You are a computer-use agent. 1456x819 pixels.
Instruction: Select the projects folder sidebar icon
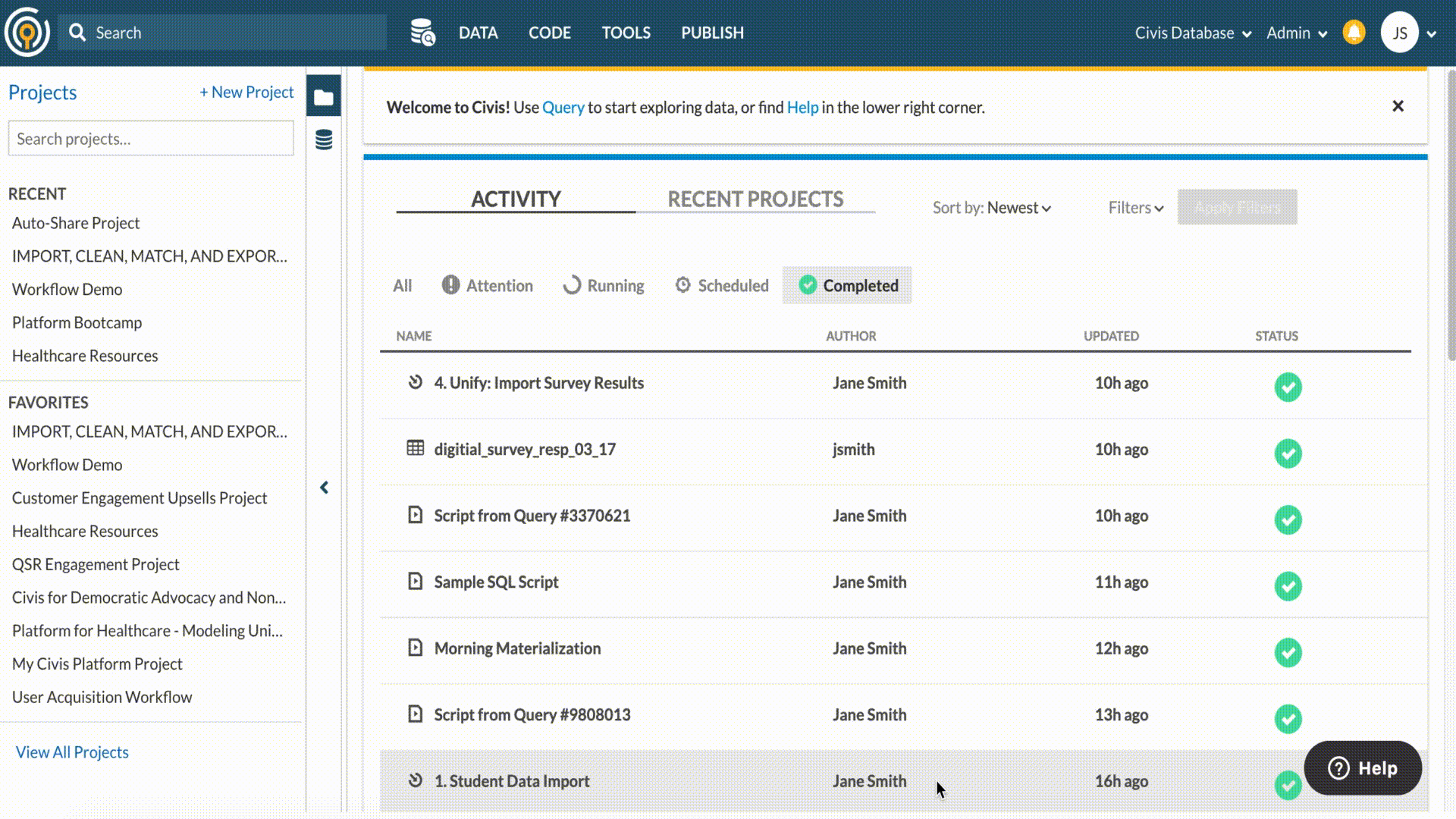click(324, 96)
